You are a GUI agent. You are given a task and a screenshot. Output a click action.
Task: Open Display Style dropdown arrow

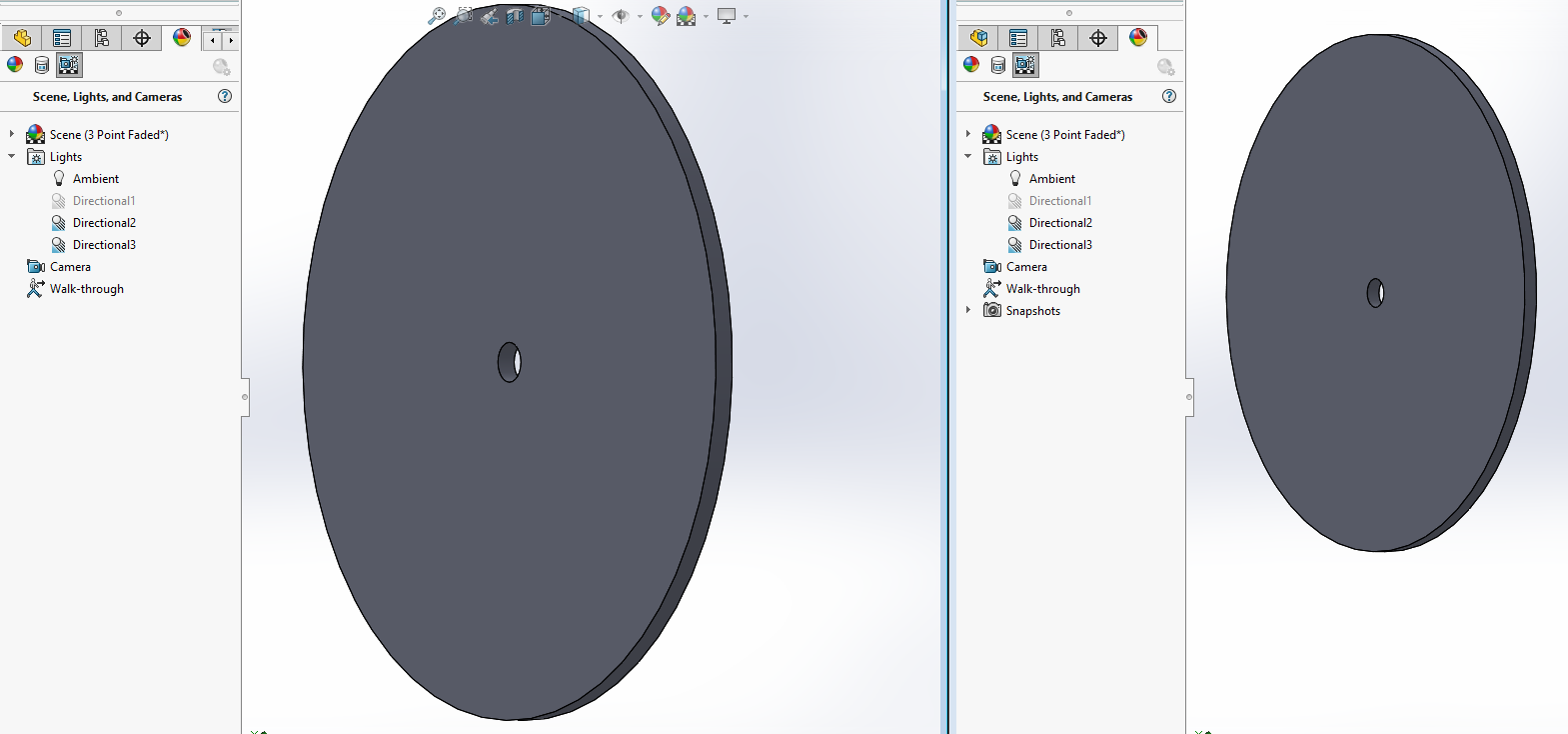600,16
